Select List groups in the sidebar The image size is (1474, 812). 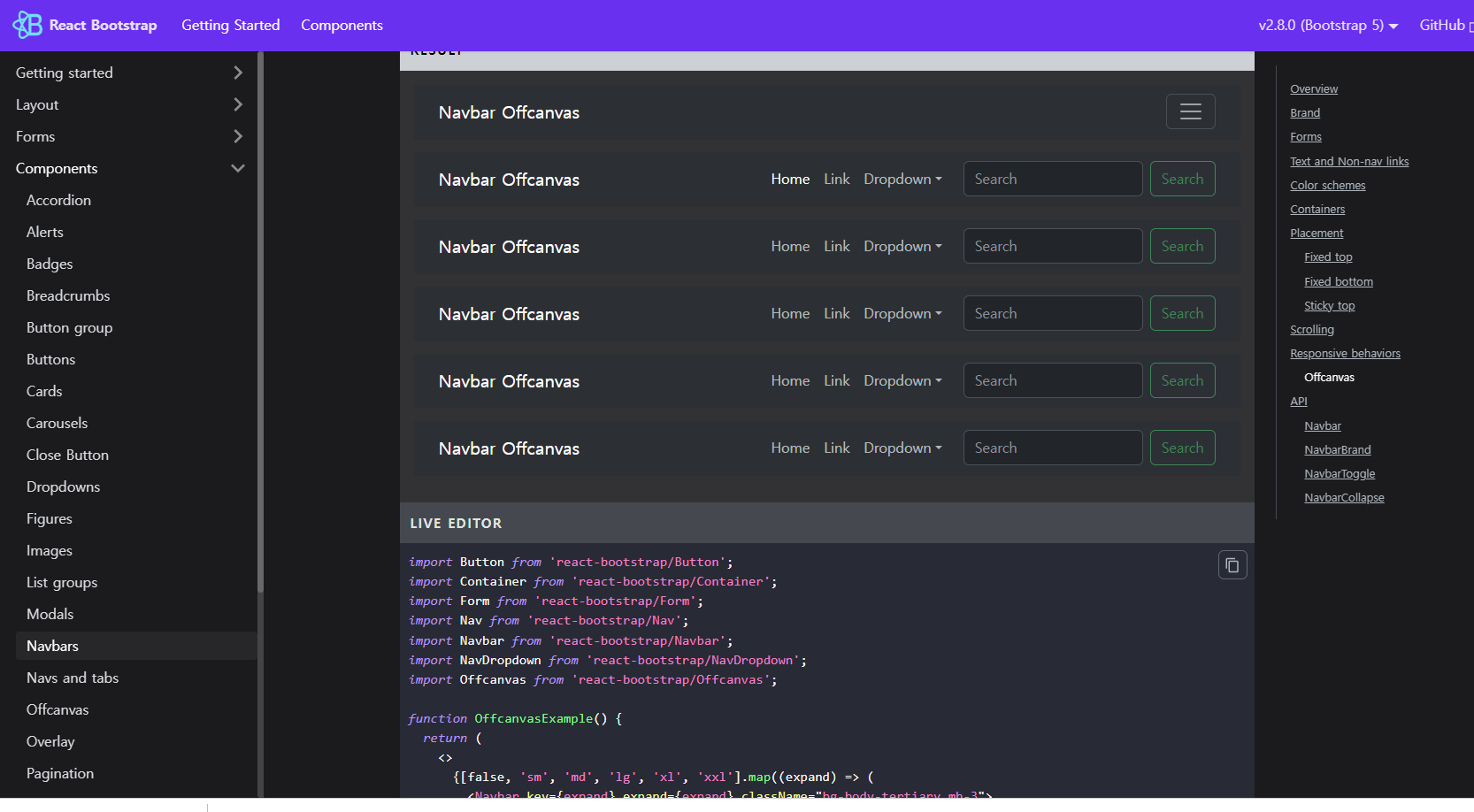62,582
